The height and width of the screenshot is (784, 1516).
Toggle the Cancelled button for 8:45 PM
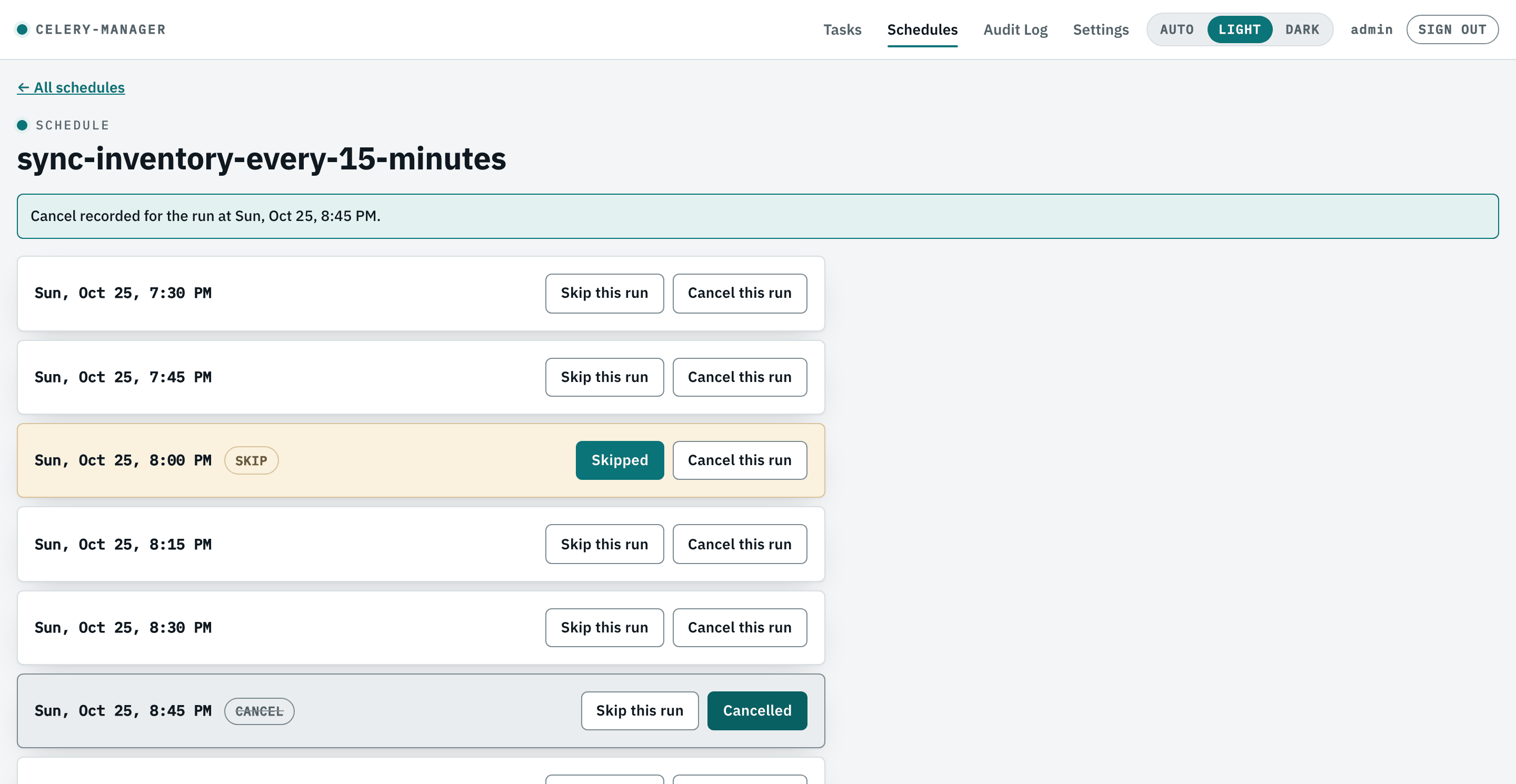pyautogui.click(x=757, y=710)
